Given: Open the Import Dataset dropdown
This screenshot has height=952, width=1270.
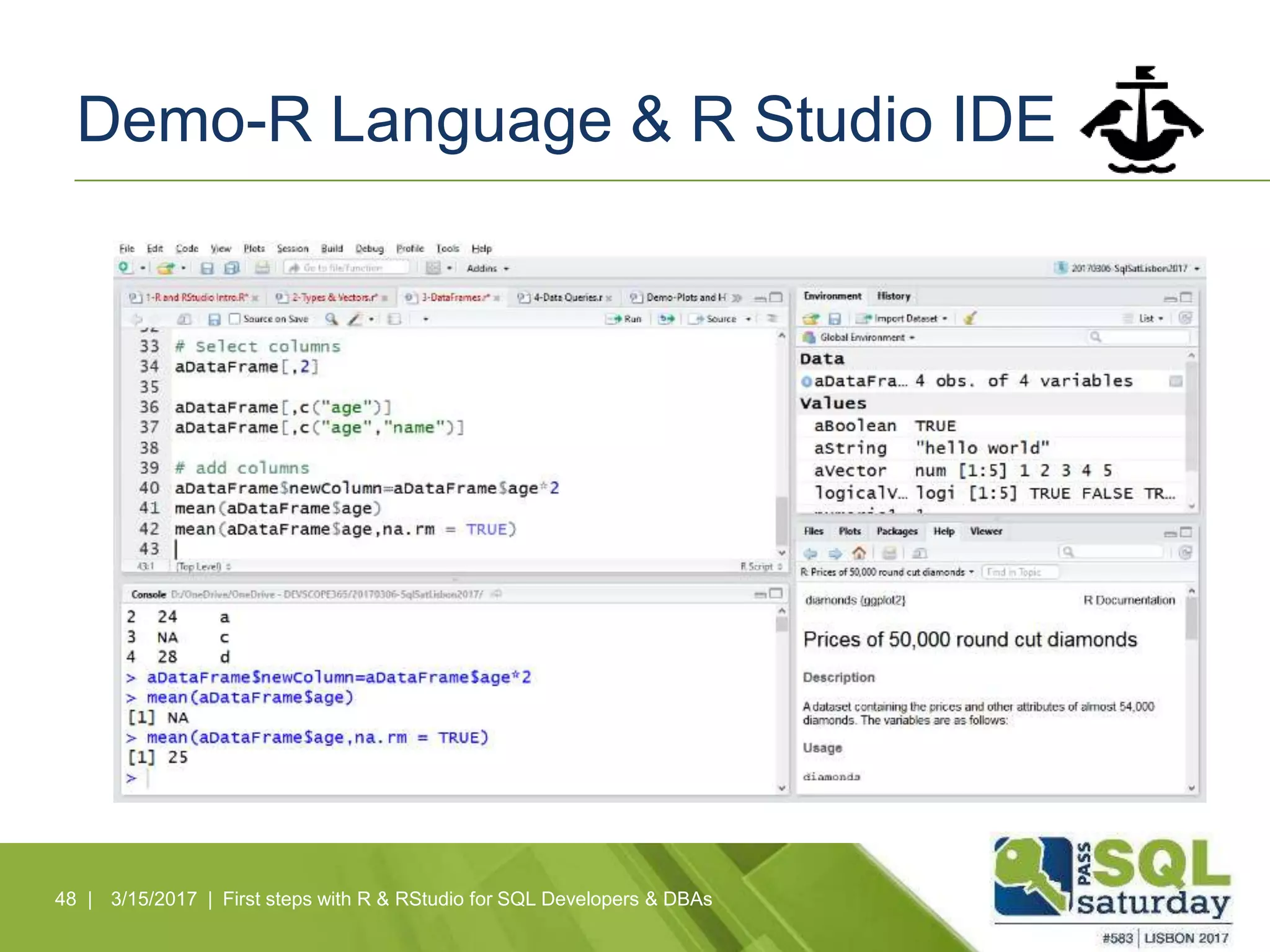Looking at the screenshot, I should point(902,319).
